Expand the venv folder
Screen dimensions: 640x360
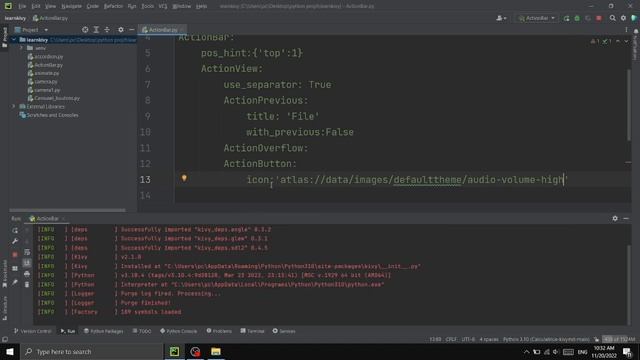point(21,48)
